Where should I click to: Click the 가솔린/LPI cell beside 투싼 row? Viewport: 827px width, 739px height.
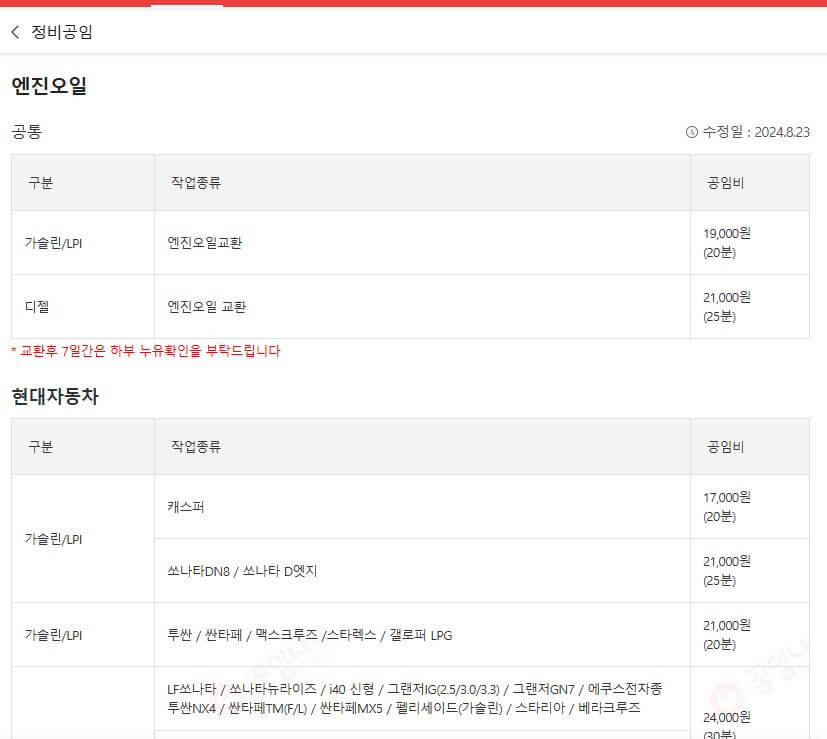point(83,635)
